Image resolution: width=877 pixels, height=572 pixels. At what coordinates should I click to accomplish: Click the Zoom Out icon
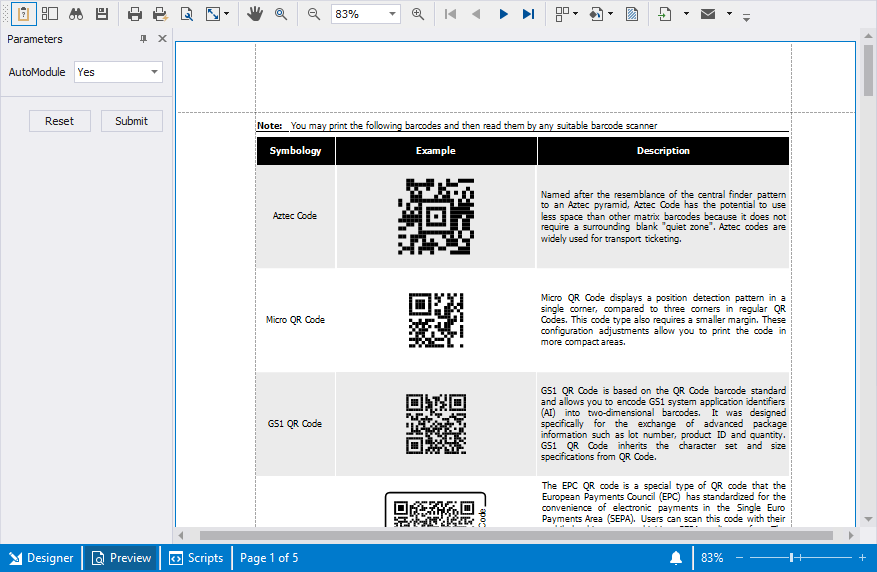tap(314, 14)
